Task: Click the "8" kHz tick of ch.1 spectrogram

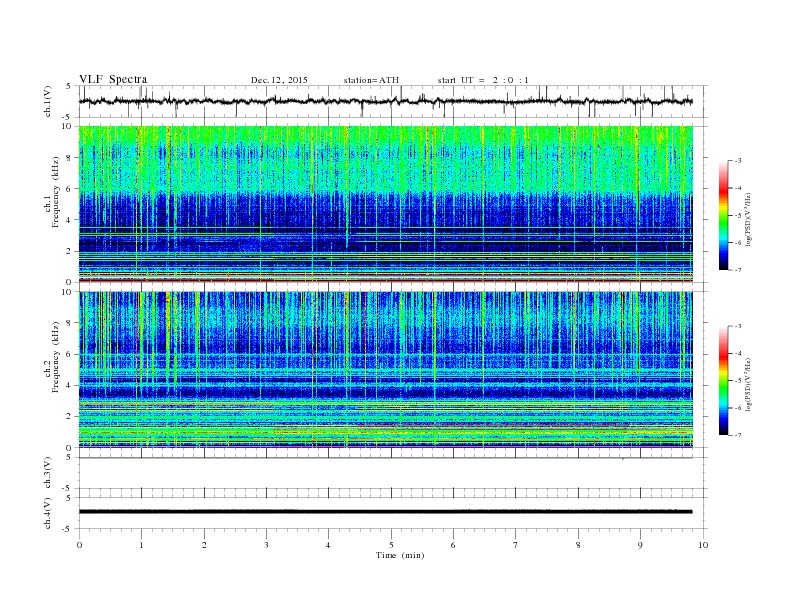Action: pyautogui.click(x=69, y=158)
